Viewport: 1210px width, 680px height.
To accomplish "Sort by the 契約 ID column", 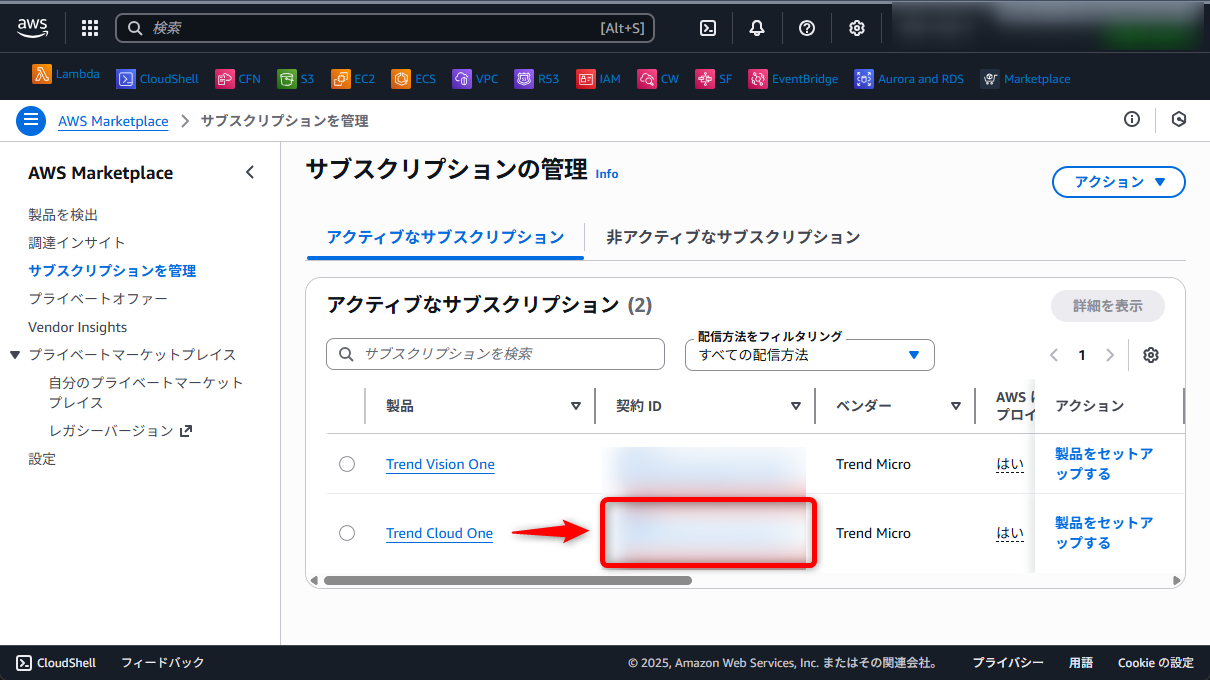I will (x=795, y=406).
